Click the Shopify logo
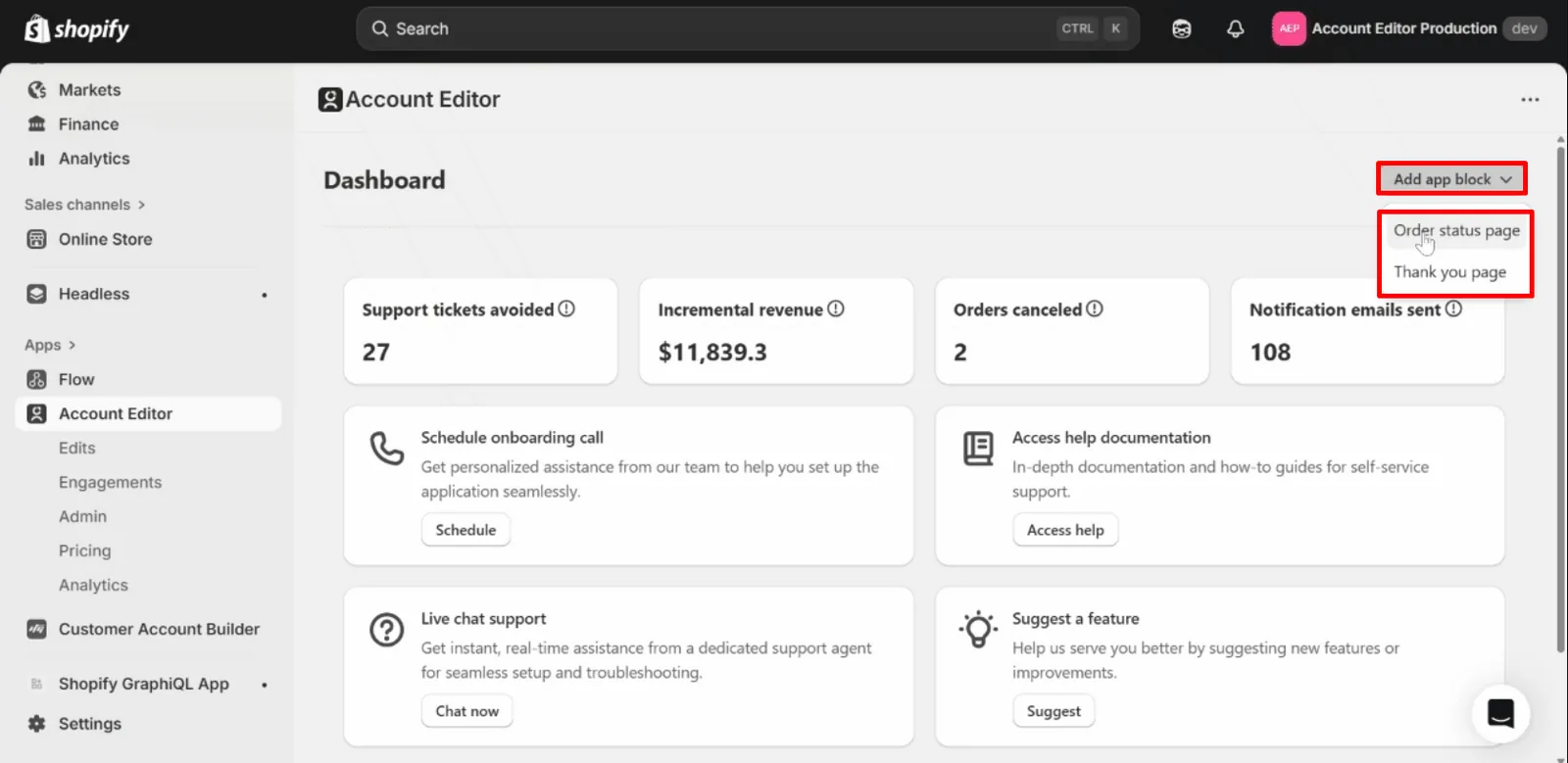The image size is (1568, 763). click(76, 29)
